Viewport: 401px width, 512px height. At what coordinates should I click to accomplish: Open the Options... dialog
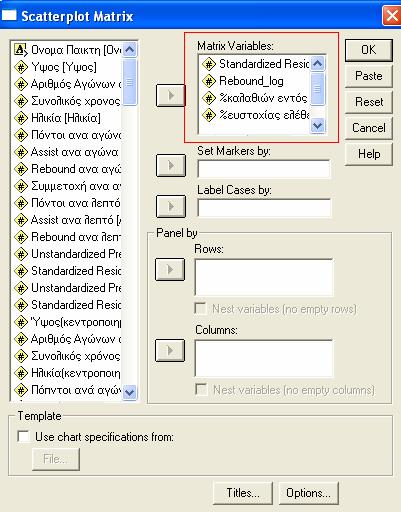pyautogui.click(x=308, y=493)
